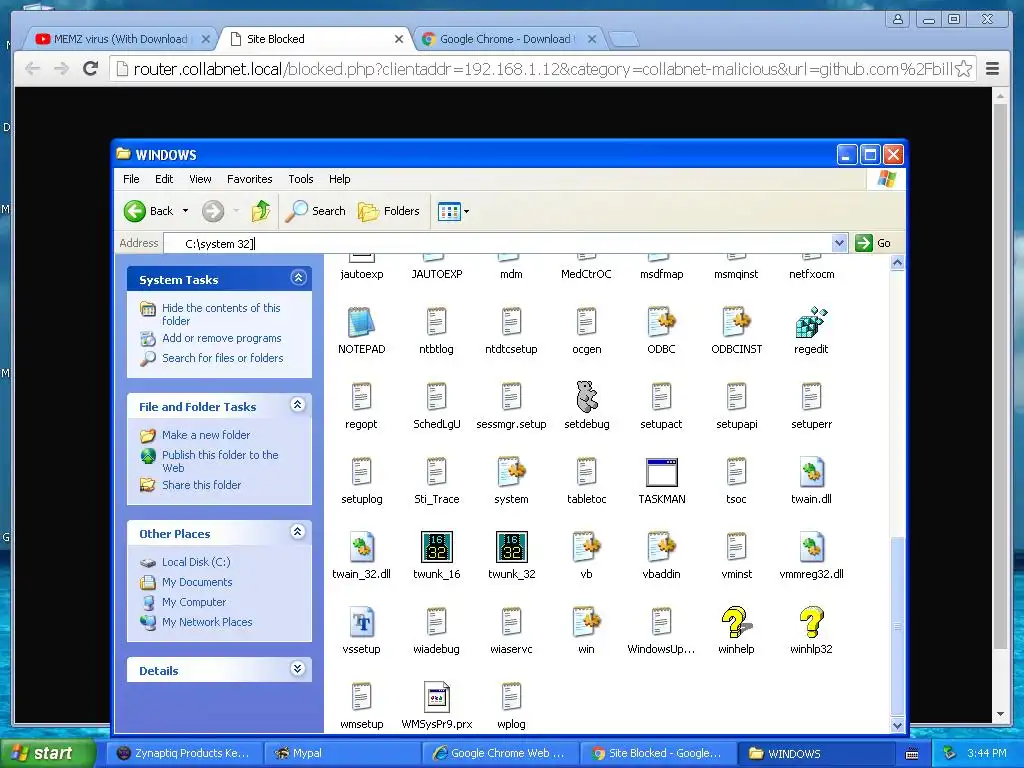Select the win configuration file icon
Screen dimensions: 1024x768
tap(586, 622)
